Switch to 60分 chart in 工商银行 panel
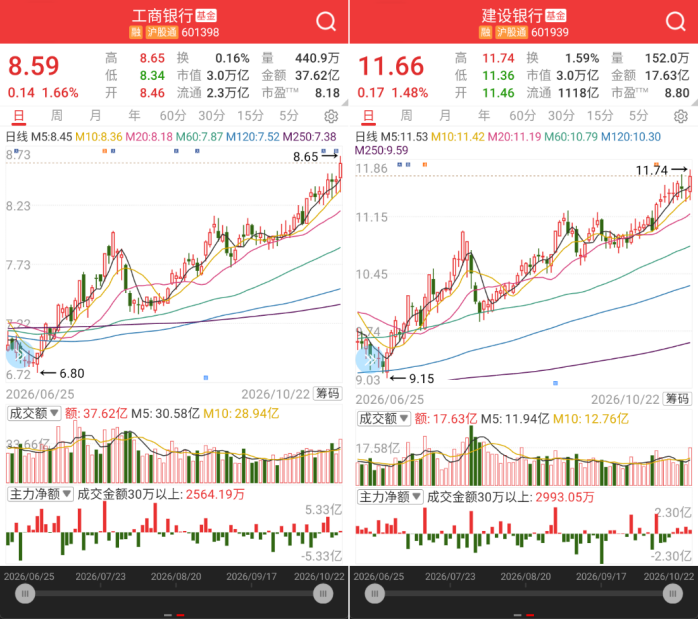Screen dimensions: 698x619 tap(173, 116)
